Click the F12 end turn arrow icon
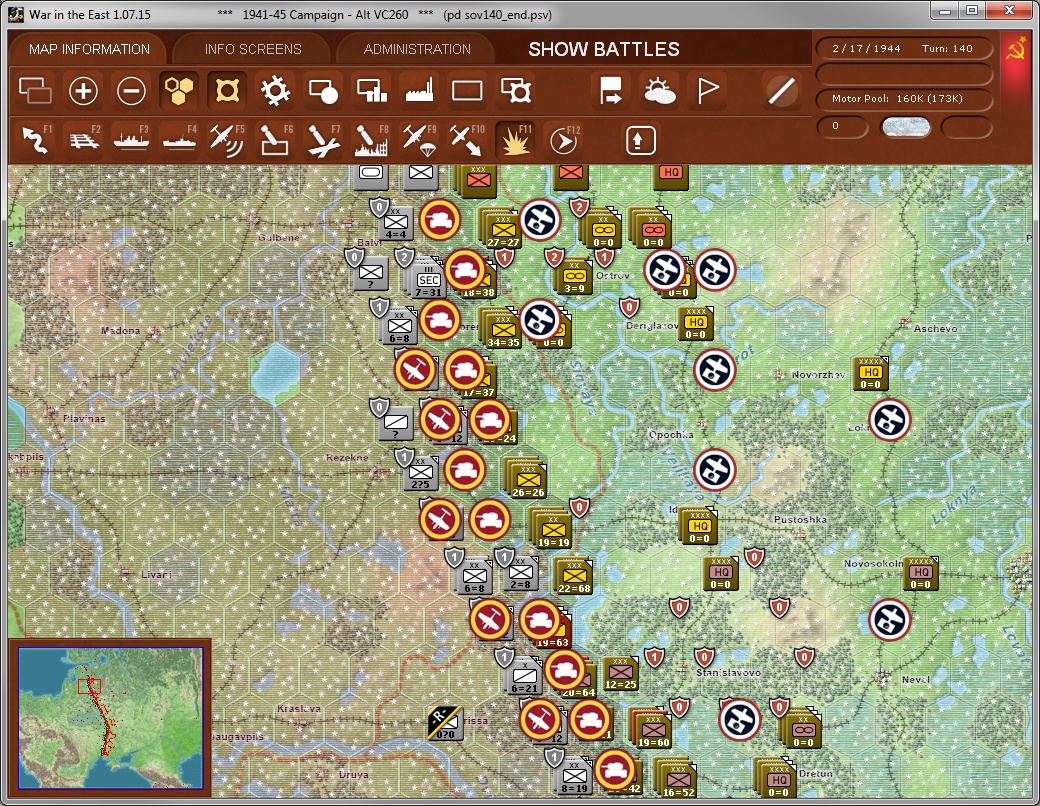This screenshot has width=1040, height=806. click(x=564, y=139)
